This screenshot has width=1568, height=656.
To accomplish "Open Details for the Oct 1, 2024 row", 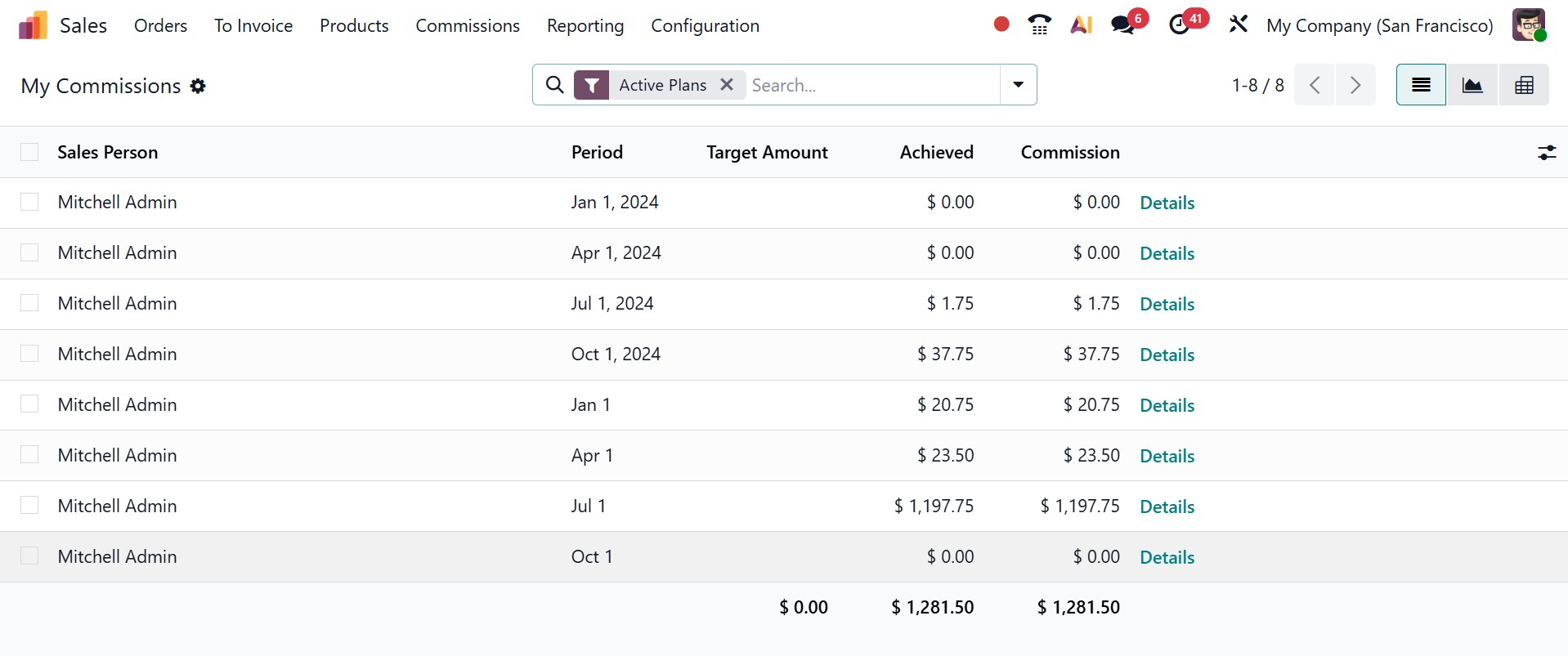I will pos(1167,355).
